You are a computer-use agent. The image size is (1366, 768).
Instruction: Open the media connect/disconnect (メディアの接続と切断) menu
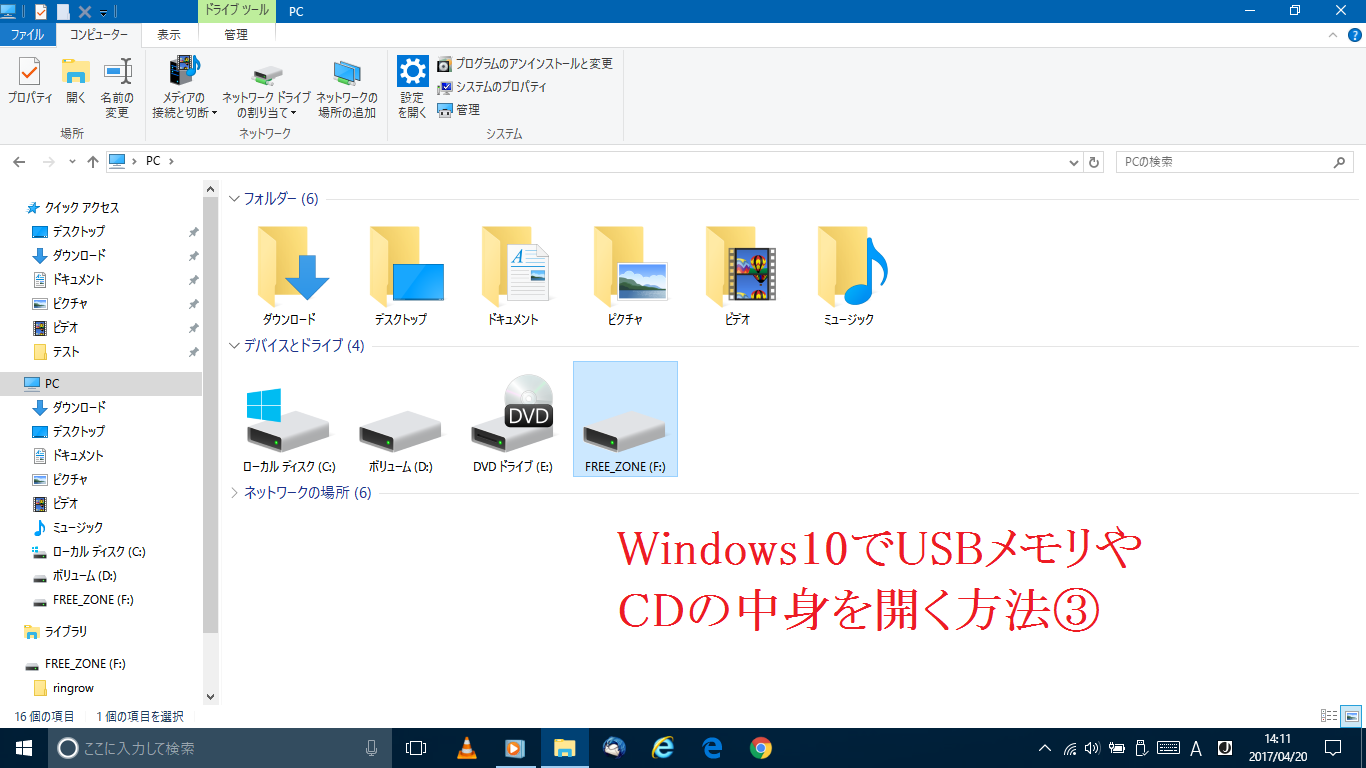(185, 88)
